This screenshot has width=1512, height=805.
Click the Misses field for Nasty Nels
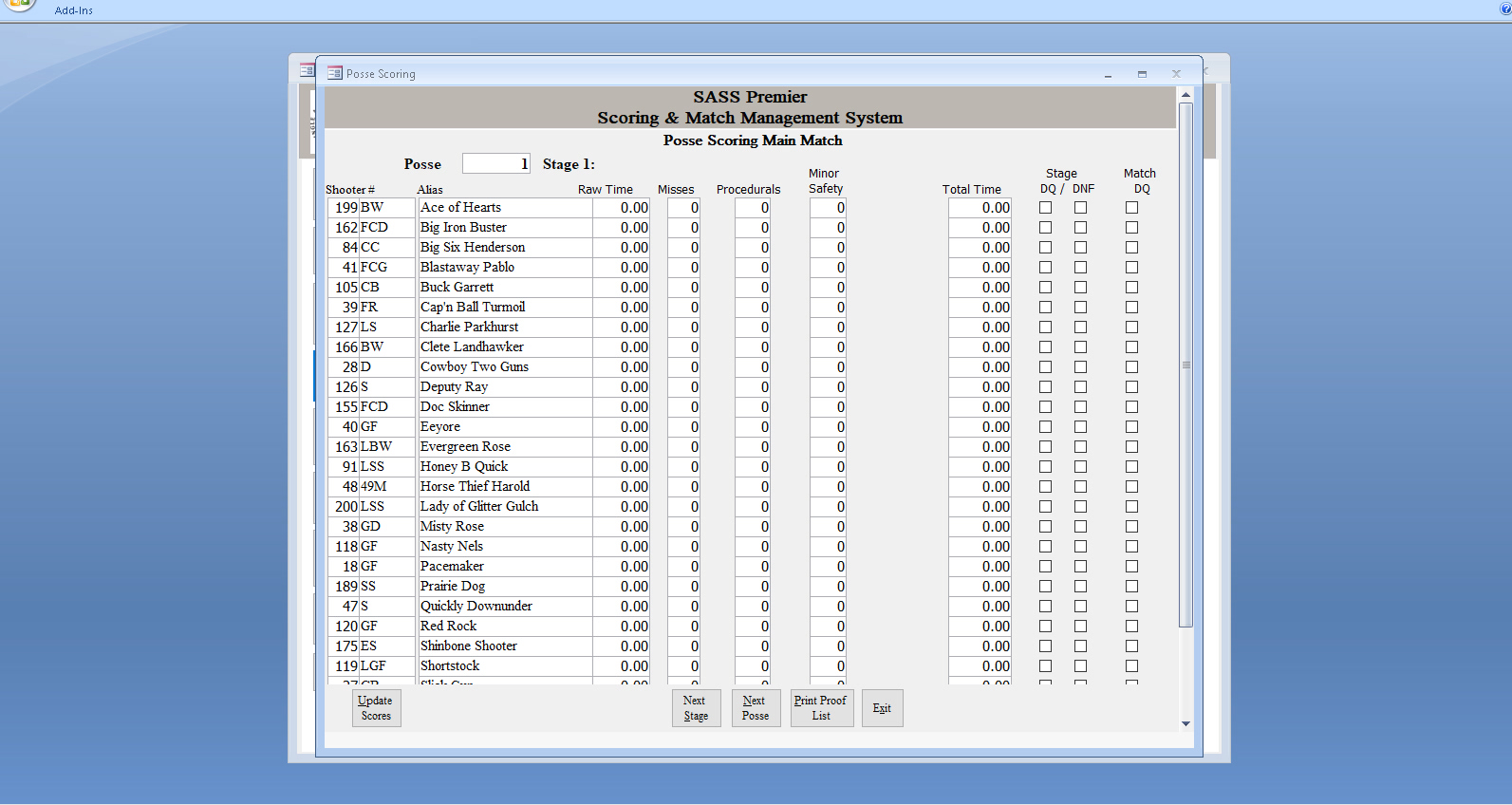pos(683,547)
